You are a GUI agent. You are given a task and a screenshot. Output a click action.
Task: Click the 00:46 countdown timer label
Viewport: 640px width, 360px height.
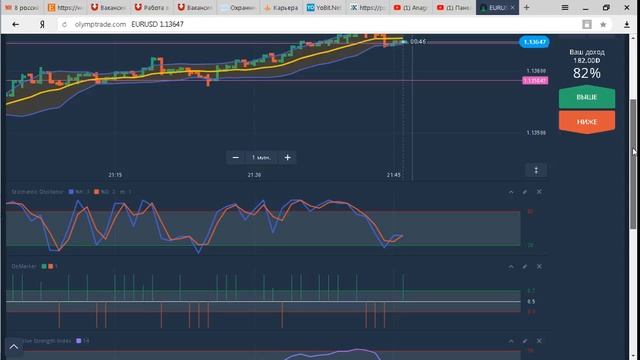pyautogui.click(x=418, y=42)
